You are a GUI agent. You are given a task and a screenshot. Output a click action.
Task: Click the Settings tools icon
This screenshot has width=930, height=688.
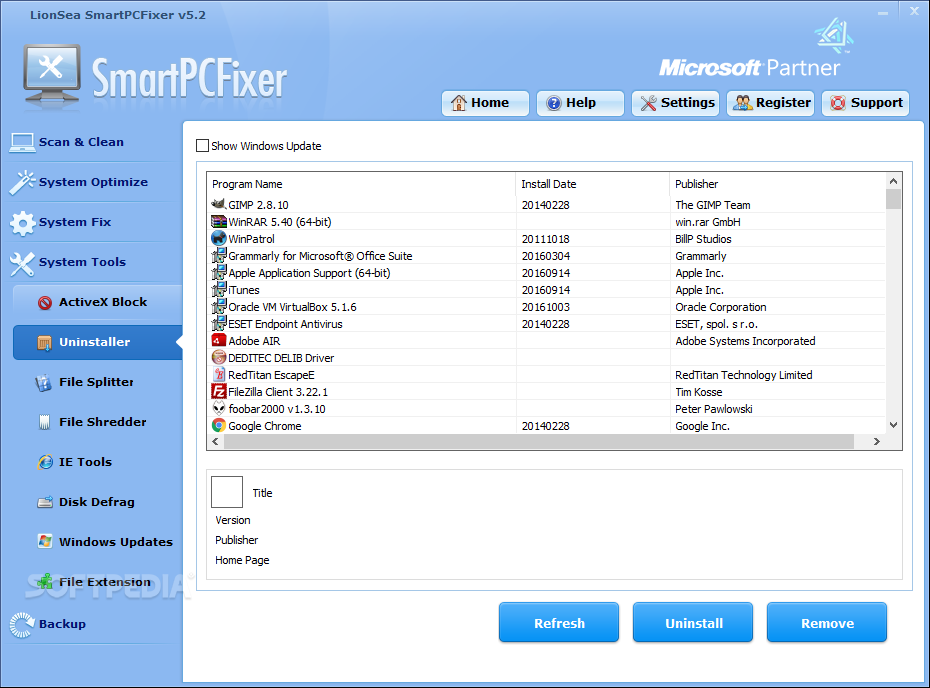coord(648,103)
